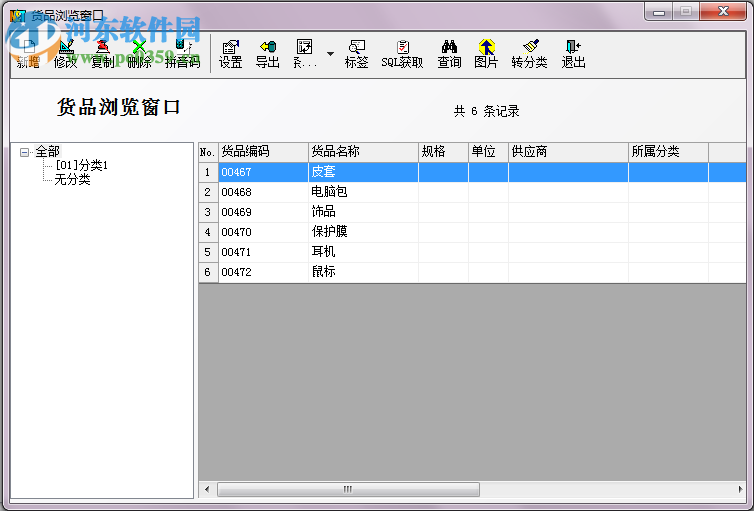Click the 标签 (Label) toolbar icon
Screen dimensions: 754x511
356,53
